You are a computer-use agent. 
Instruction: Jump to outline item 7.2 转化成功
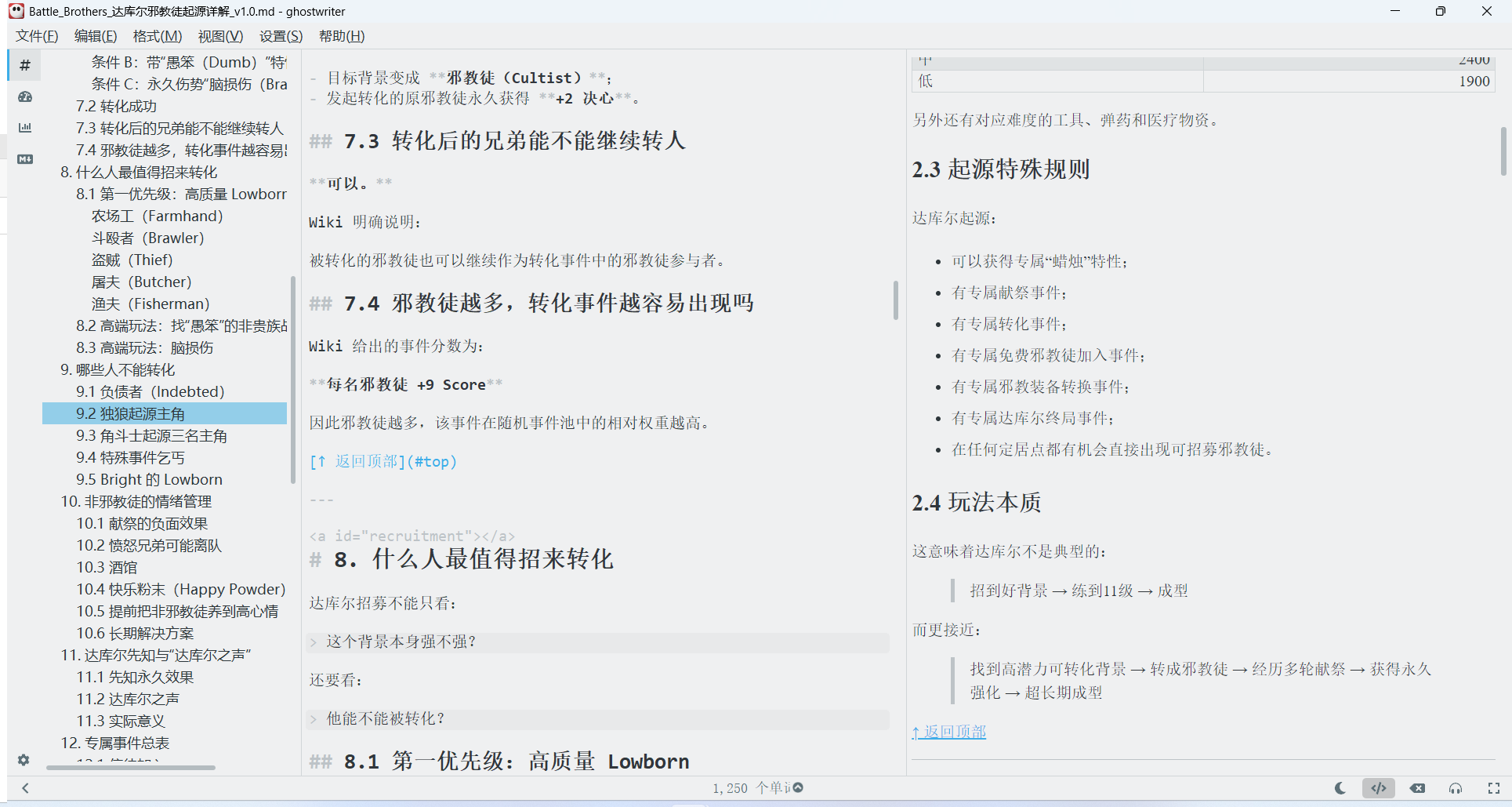pos(116,106)
